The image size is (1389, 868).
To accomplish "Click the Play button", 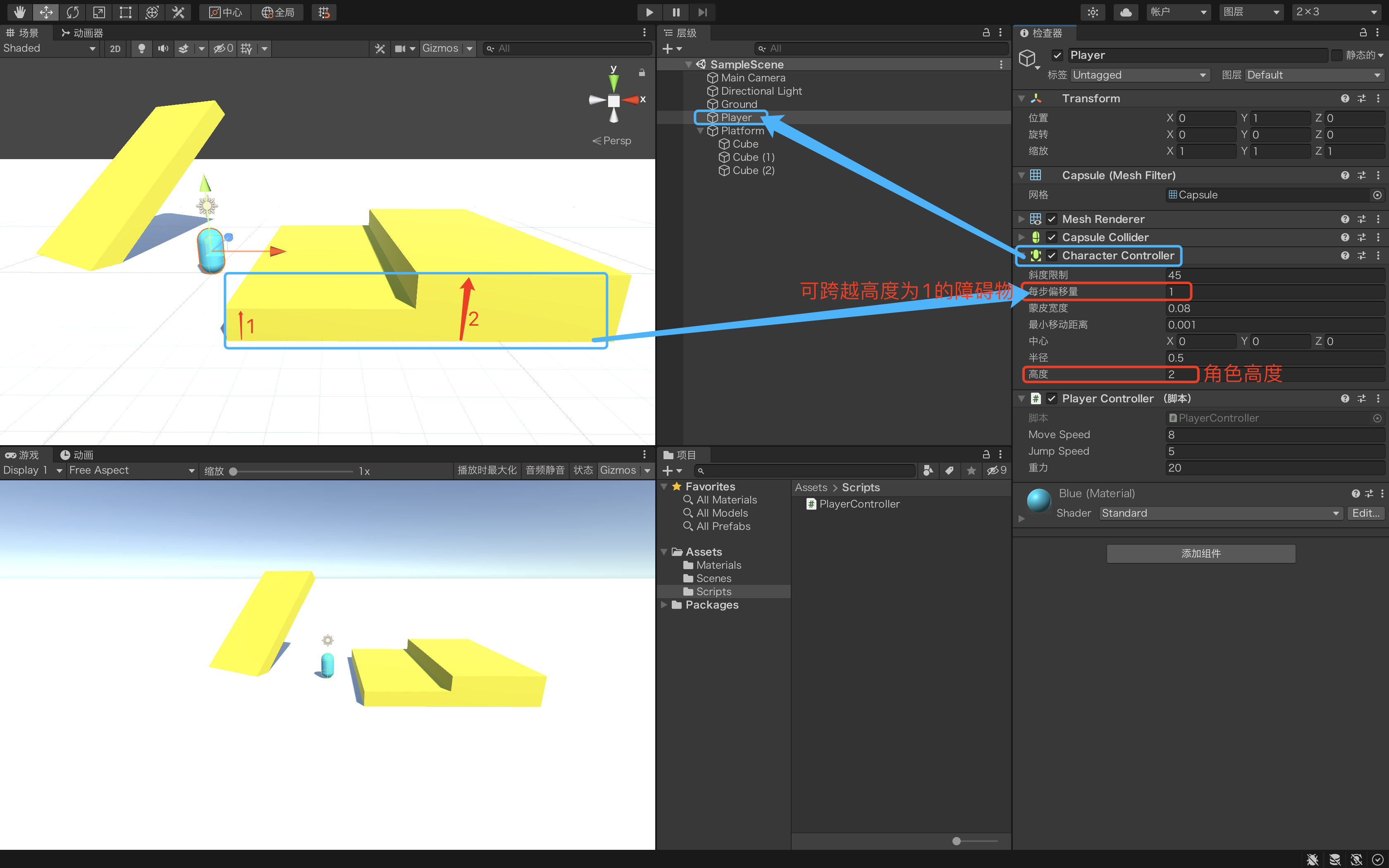I will (x=649, y=12).
